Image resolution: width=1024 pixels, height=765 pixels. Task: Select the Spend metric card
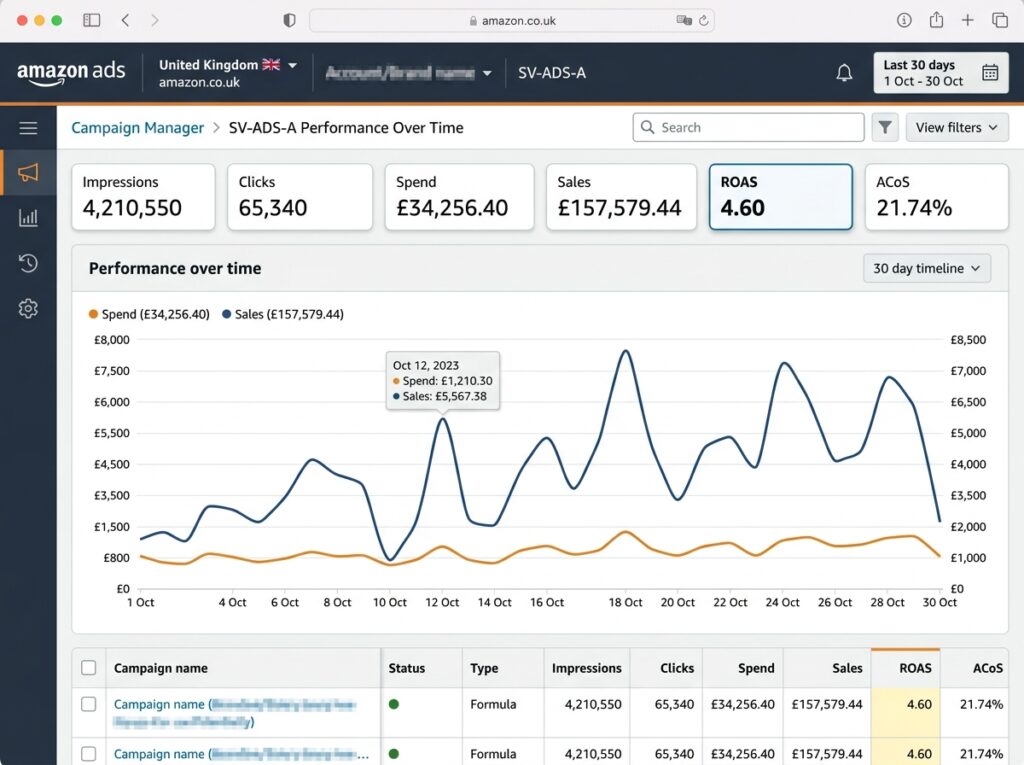pyautogui.click(x=459, y=197)
